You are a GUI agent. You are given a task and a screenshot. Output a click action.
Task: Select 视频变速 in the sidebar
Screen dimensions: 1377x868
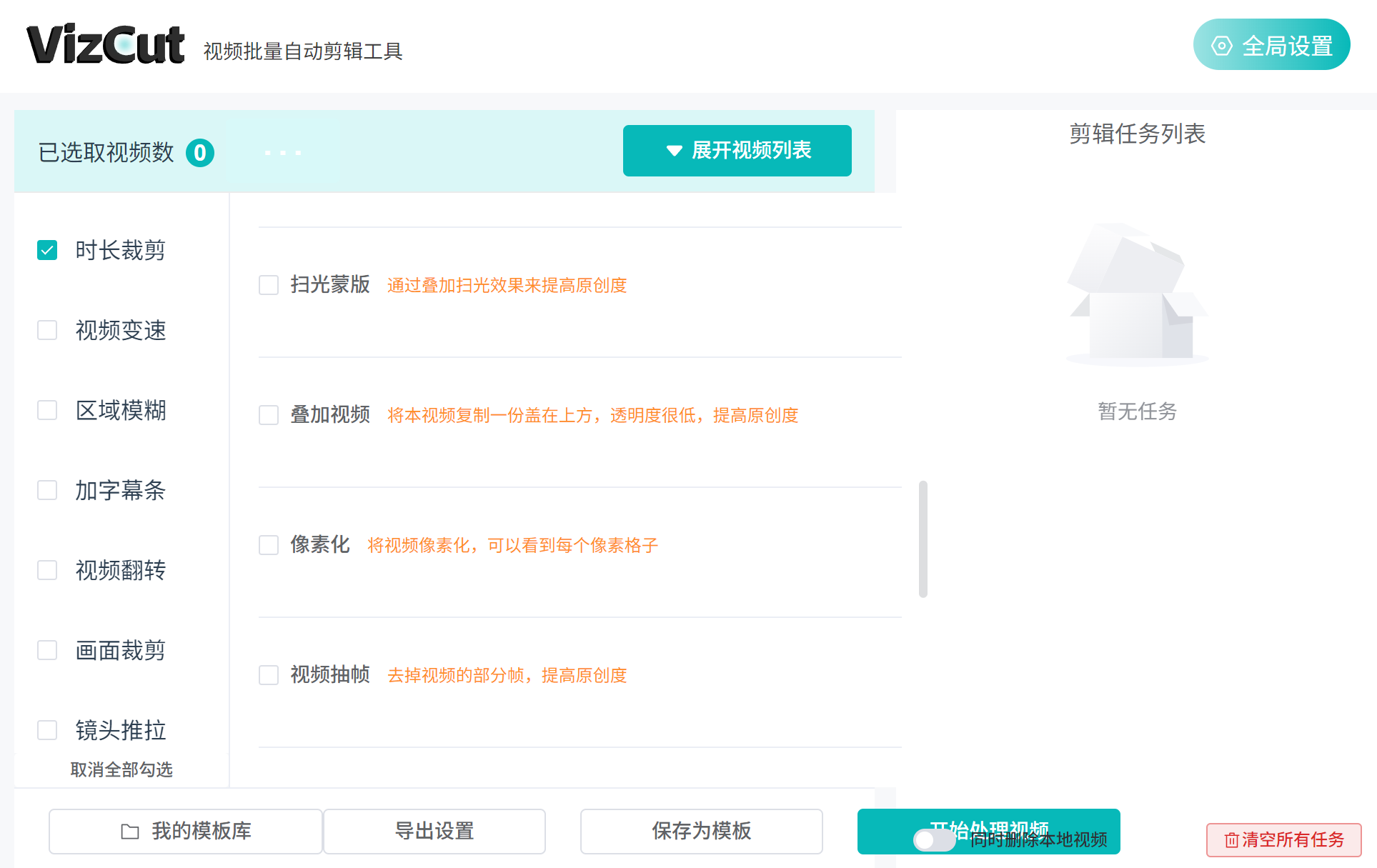coord(47,331)
